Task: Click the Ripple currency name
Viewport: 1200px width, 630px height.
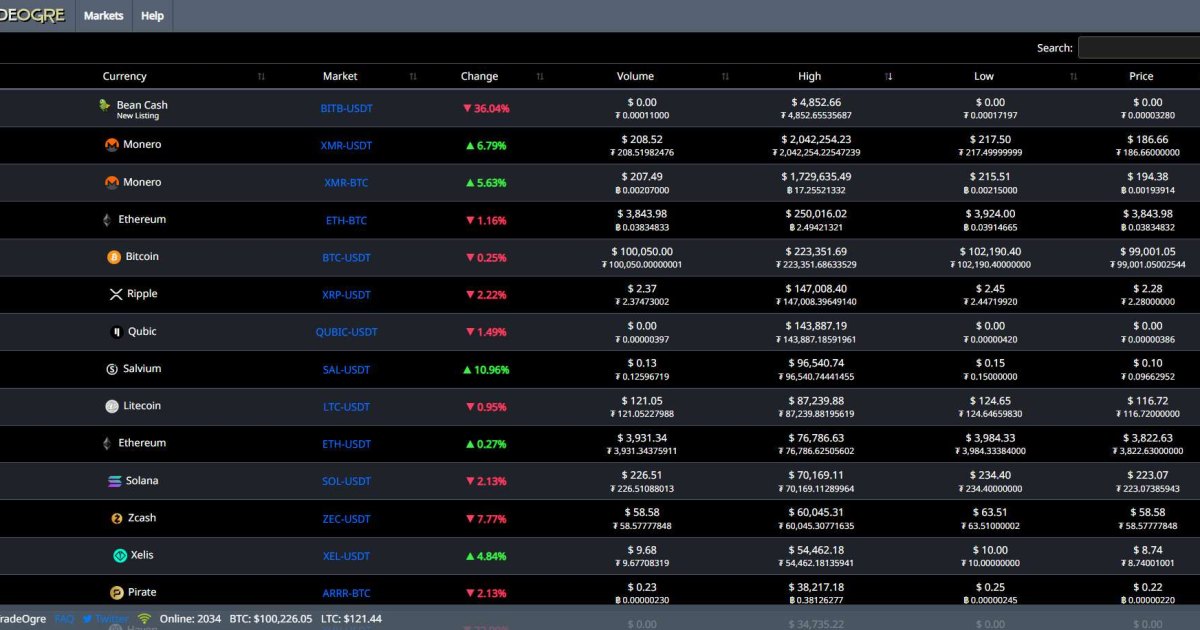Action: coord(142,294)
